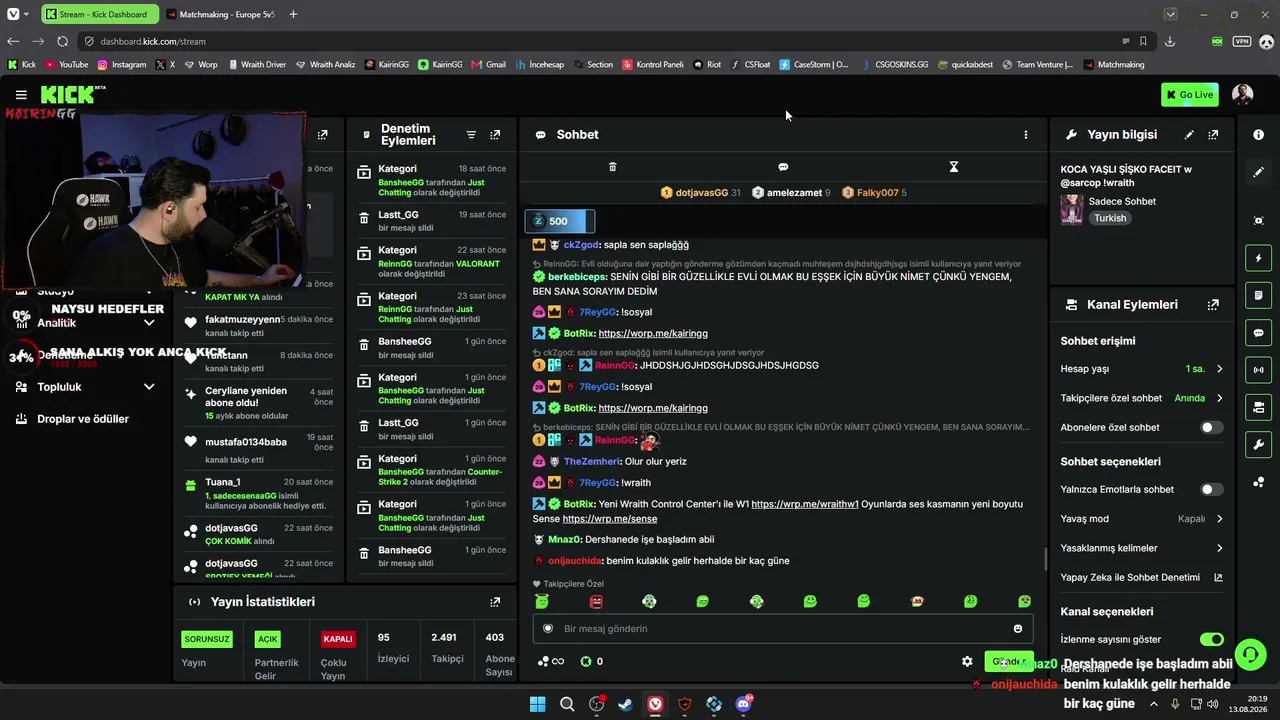
Task: Click the broadcast signal icon in the right sidebar
Action: pos(1258,370)
